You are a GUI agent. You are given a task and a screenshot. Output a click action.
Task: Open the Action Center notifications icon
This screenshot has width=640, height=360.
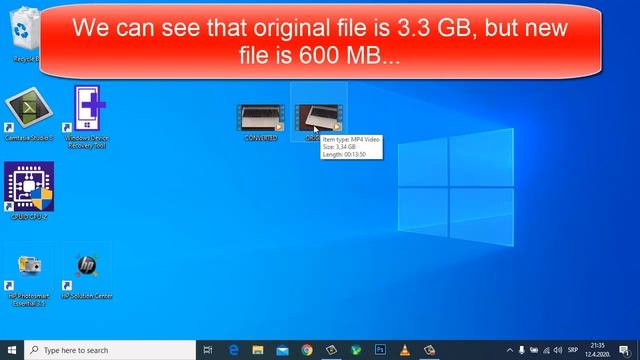pyautogui.click(x=624, y=350)
